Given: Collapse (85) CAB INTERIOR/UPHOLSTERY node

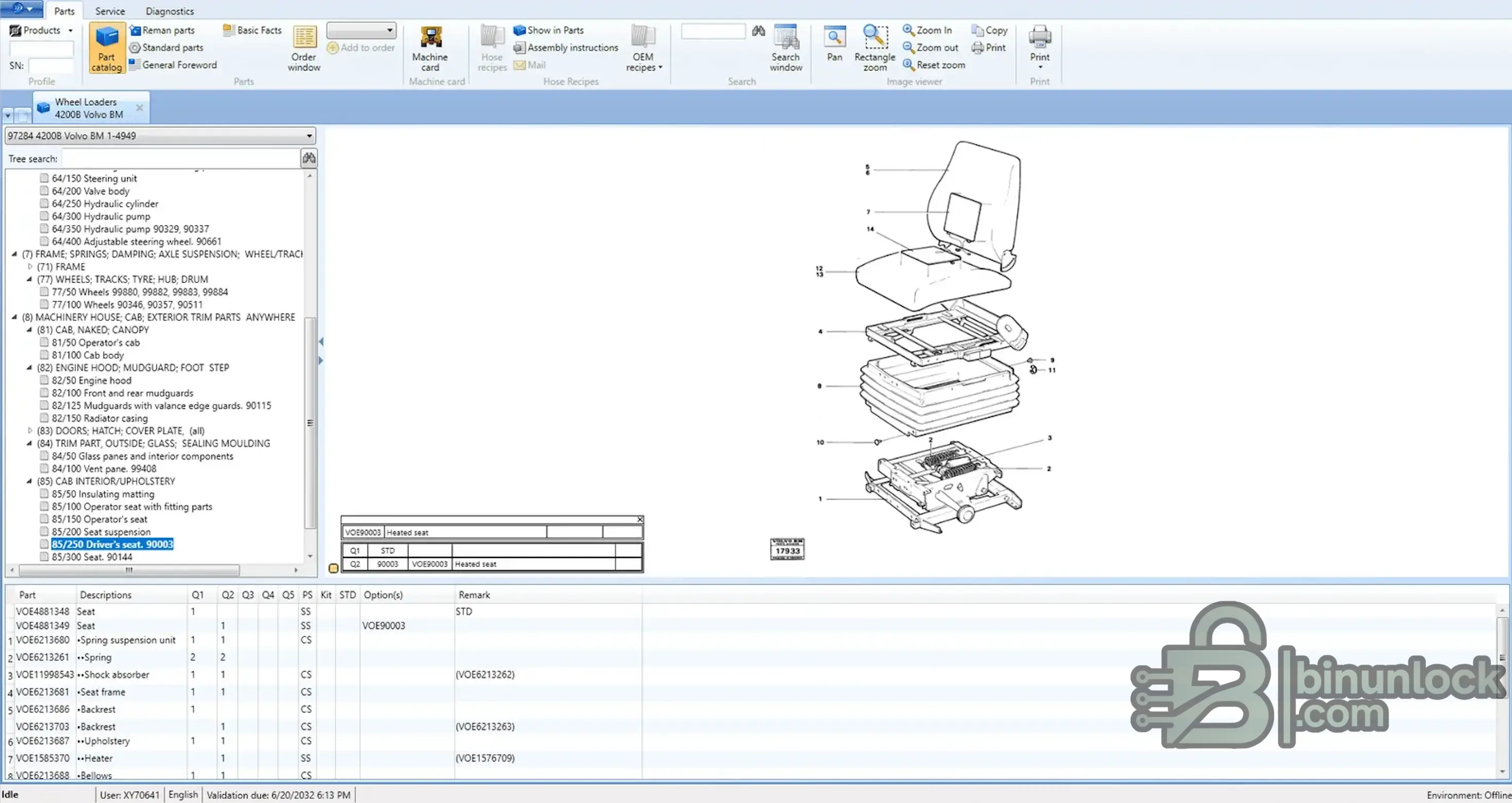Looking at the screenshot, I should pos(29,481).
